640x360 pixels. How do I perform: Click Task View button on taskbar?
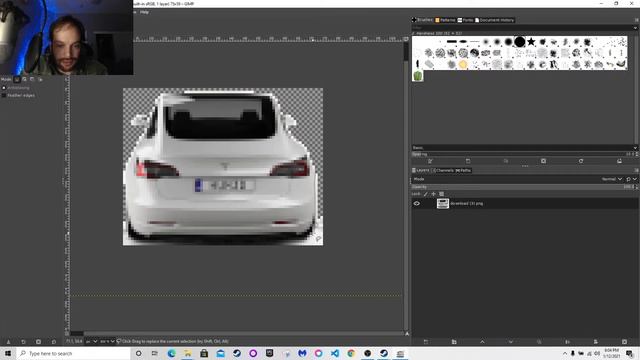(155, 353)
